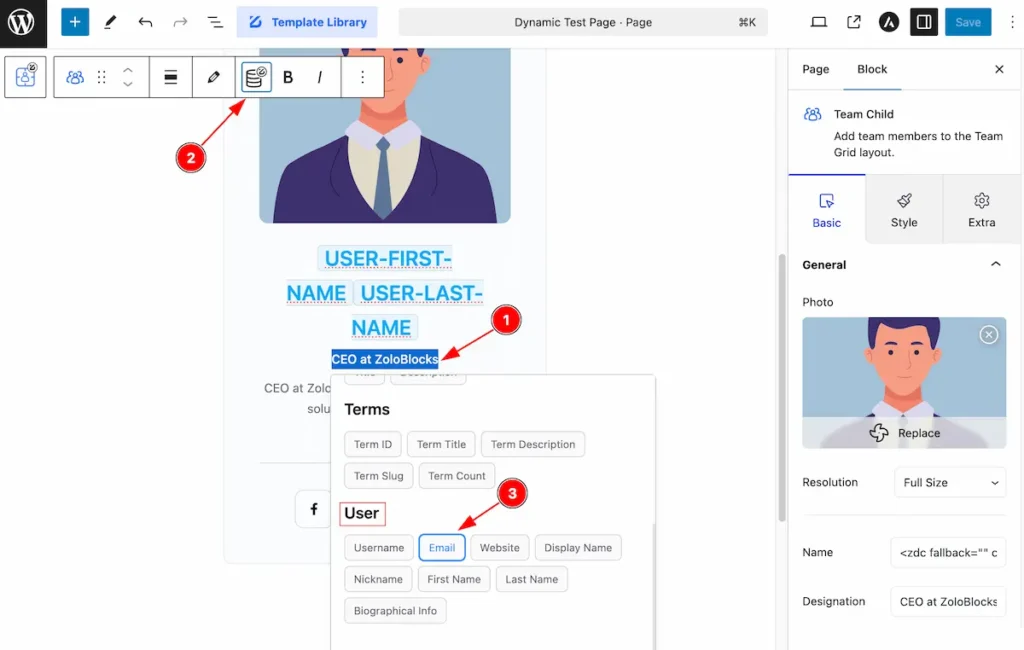Screen dimensions: 1024x650
Task: Open the document overview list icon
Action: click(215, 22)
